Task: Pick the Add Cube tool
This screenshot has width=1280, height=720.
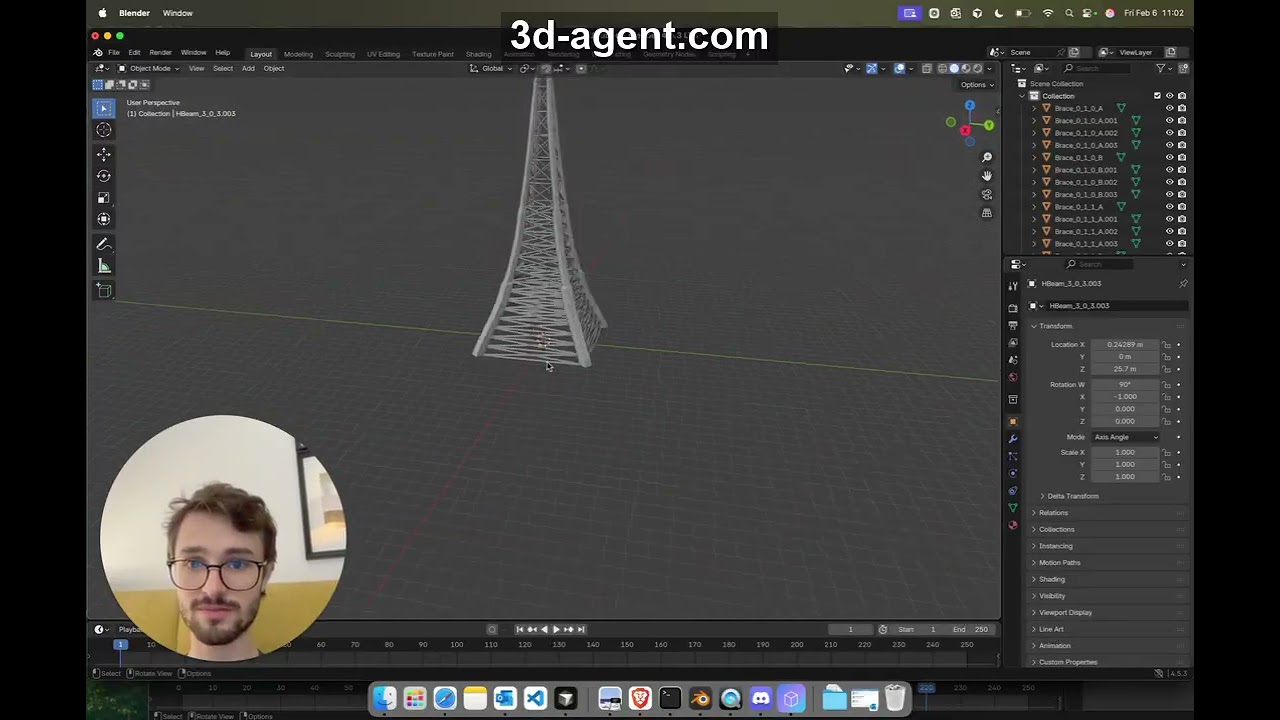Action: coord(104,290)
